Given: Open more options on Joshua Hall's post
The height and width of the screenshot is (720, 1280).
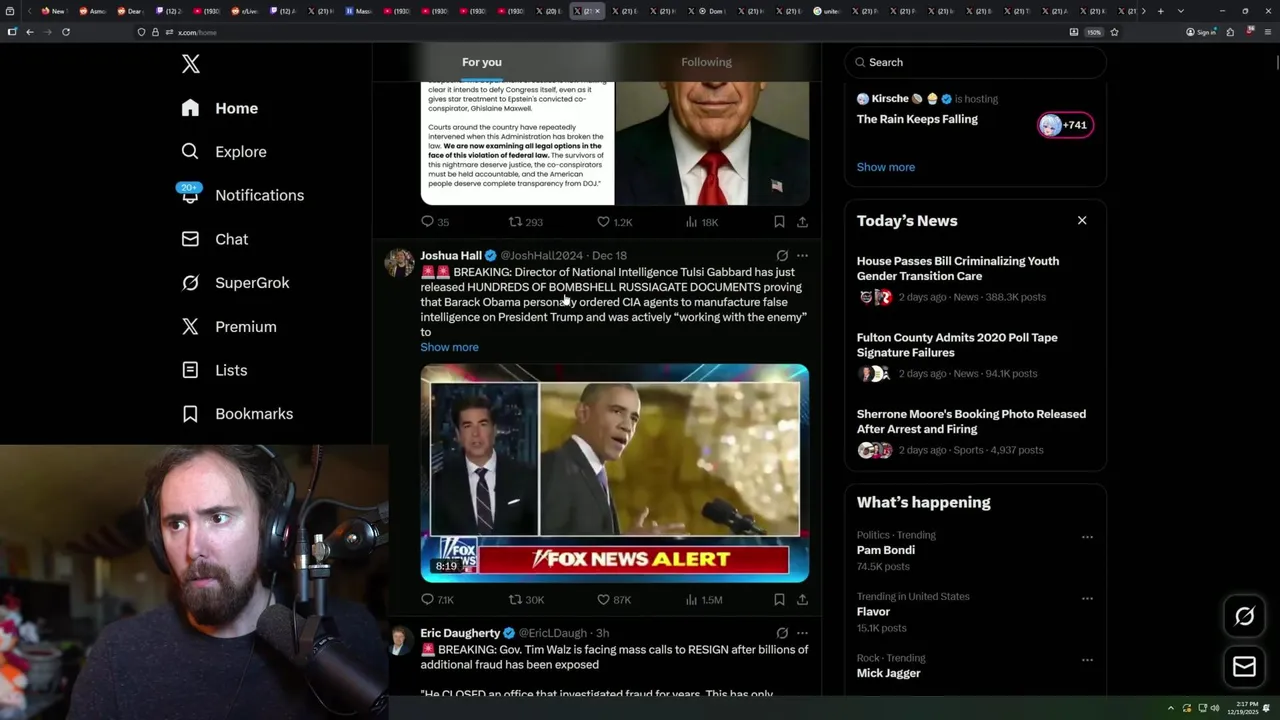Looking at the screenshot, I should click(x=802, y=256).
